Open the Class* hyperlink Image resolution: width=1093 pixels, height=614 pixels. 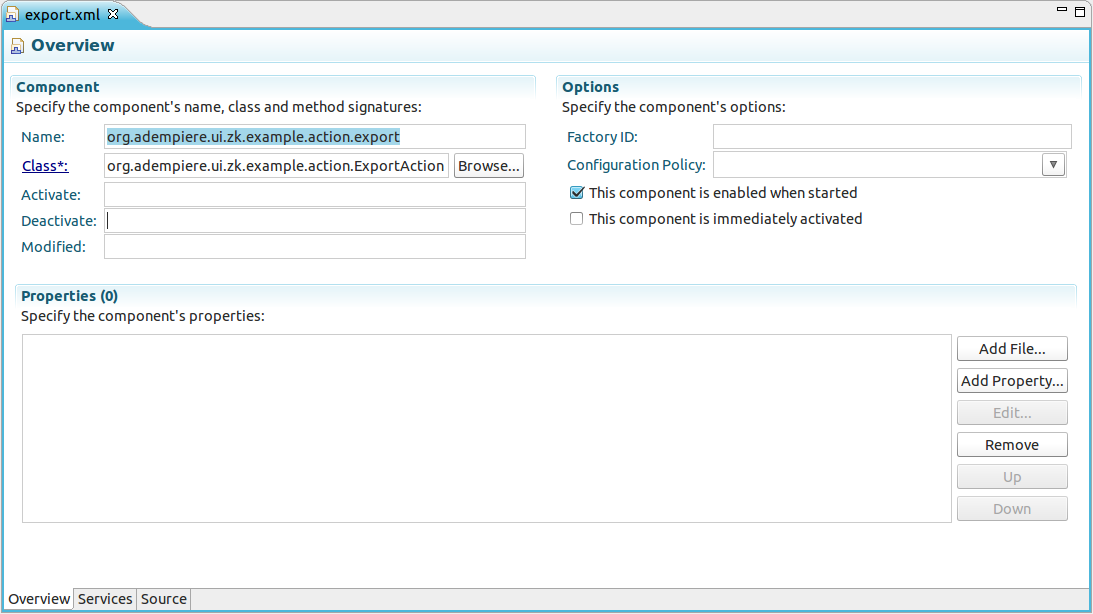click(44, 166)
